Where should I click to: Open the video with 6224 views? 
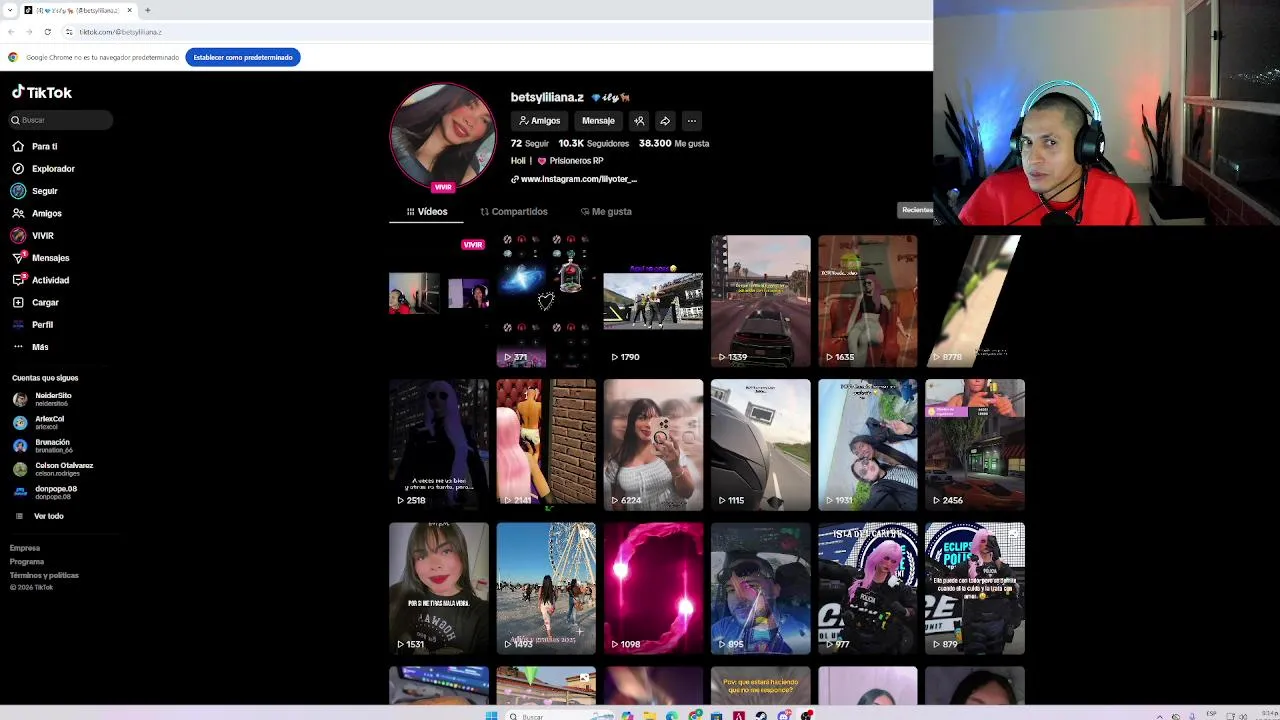653,445
